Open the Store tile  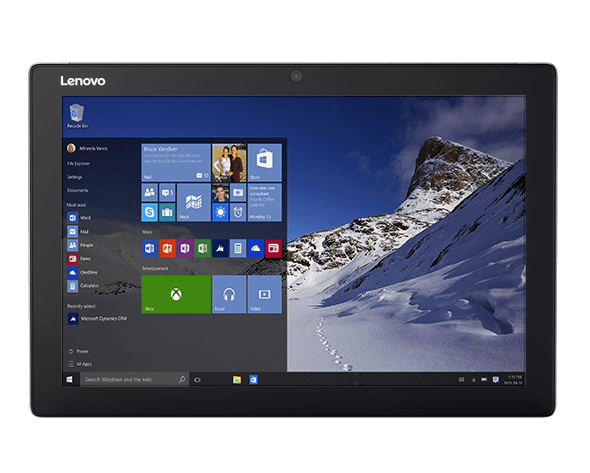click(265, 162)
